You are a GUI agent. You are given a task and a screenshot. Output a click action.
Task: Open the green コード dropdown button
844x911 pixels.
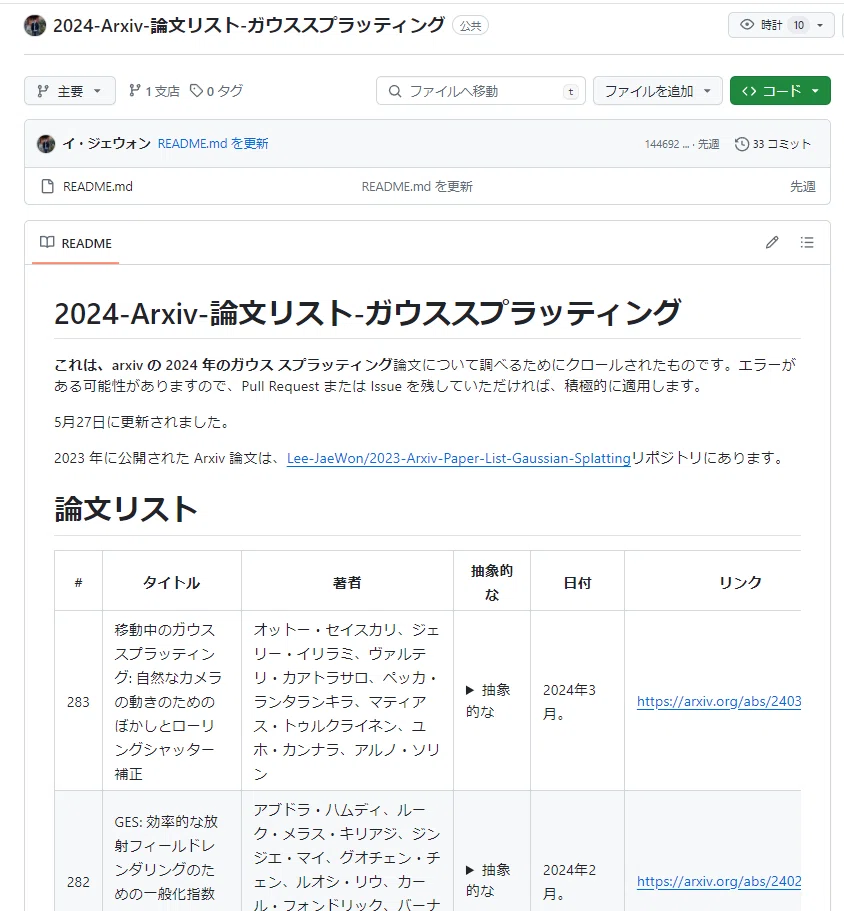[x=780, y=91]
